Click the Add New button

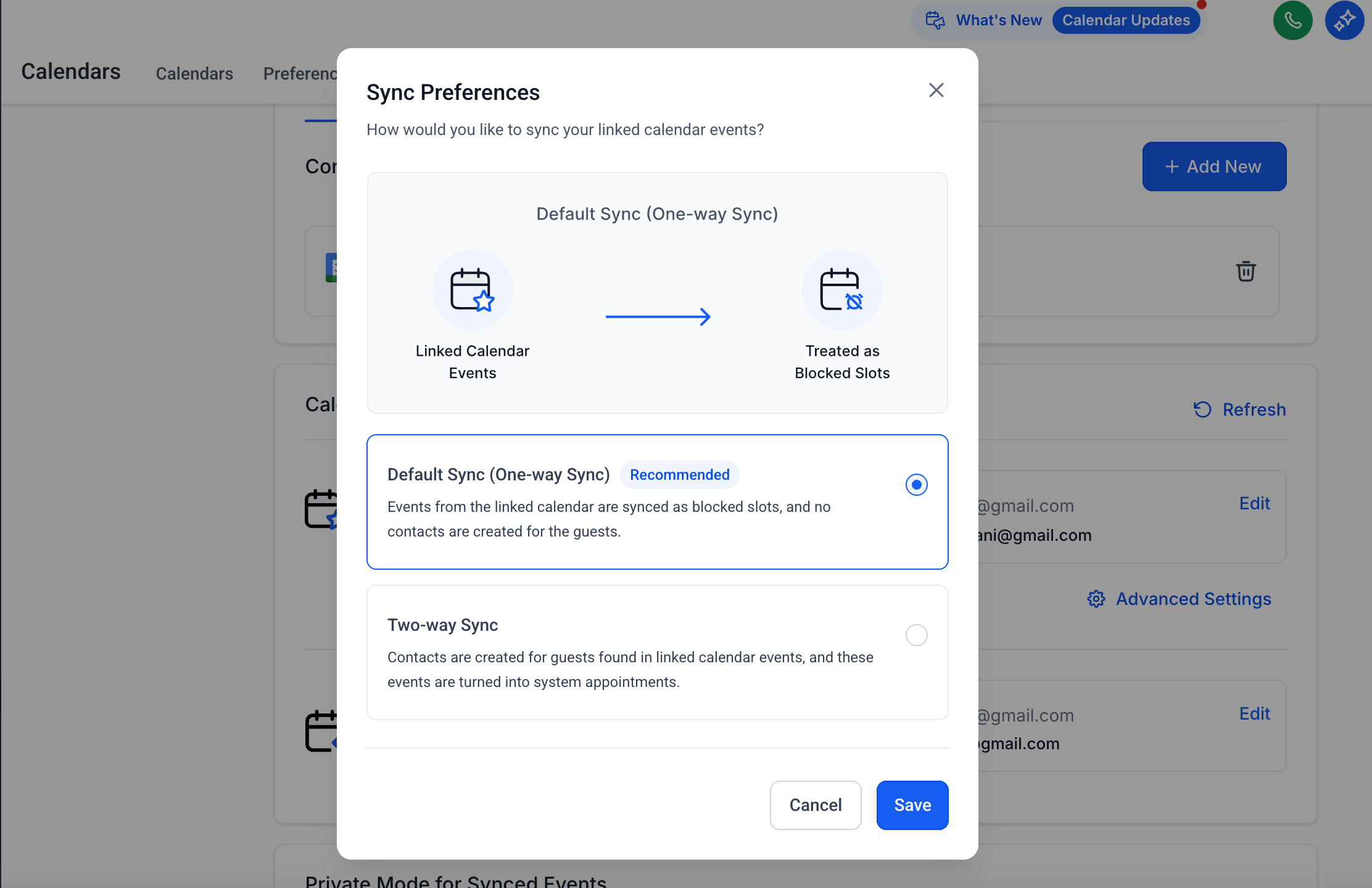point(1213,166)
